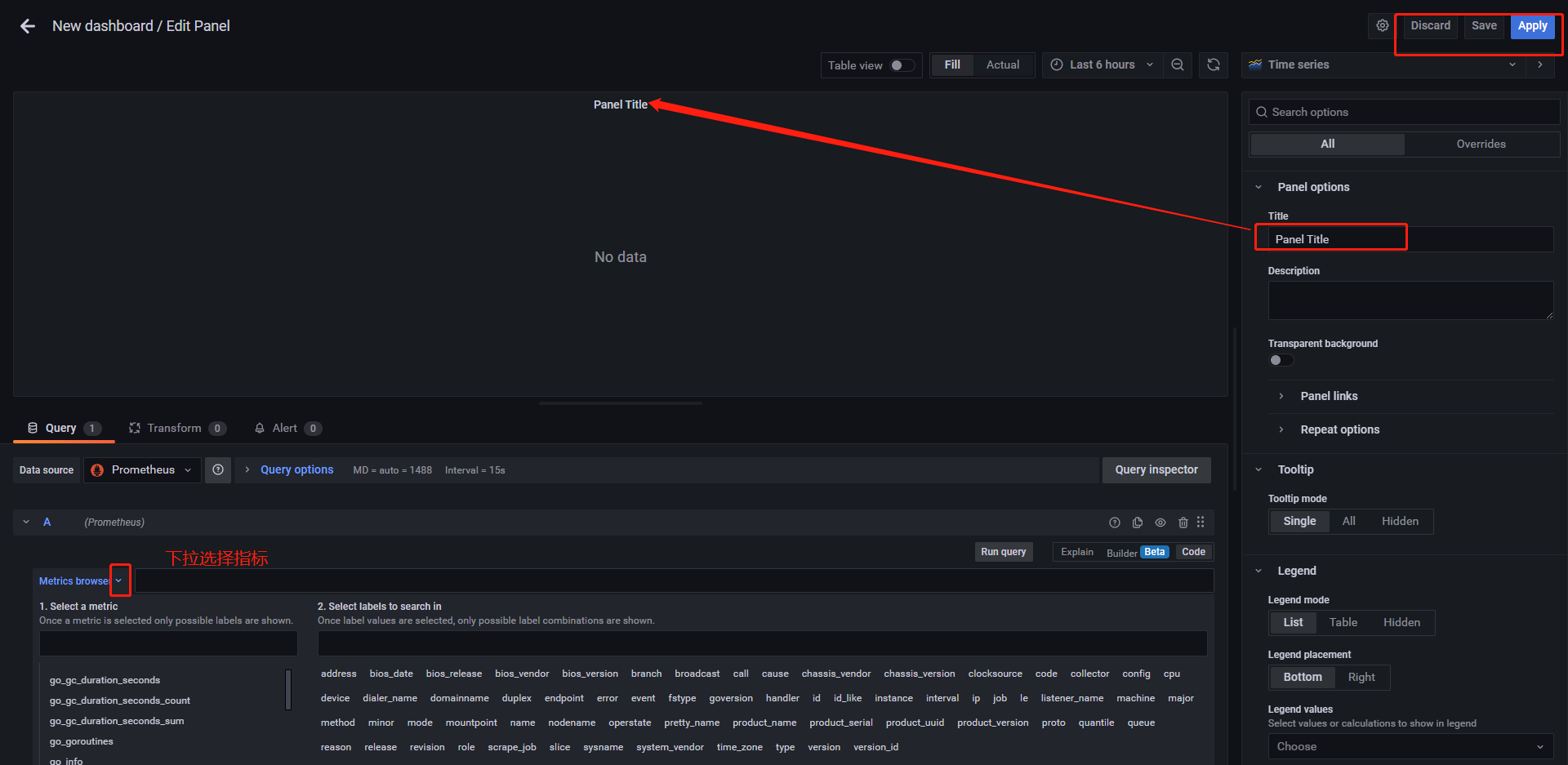1568x765 pixels.
Task: Refresh the dashboard with refresh icon
Action: pyautogui.click(x=1214, y=64)
